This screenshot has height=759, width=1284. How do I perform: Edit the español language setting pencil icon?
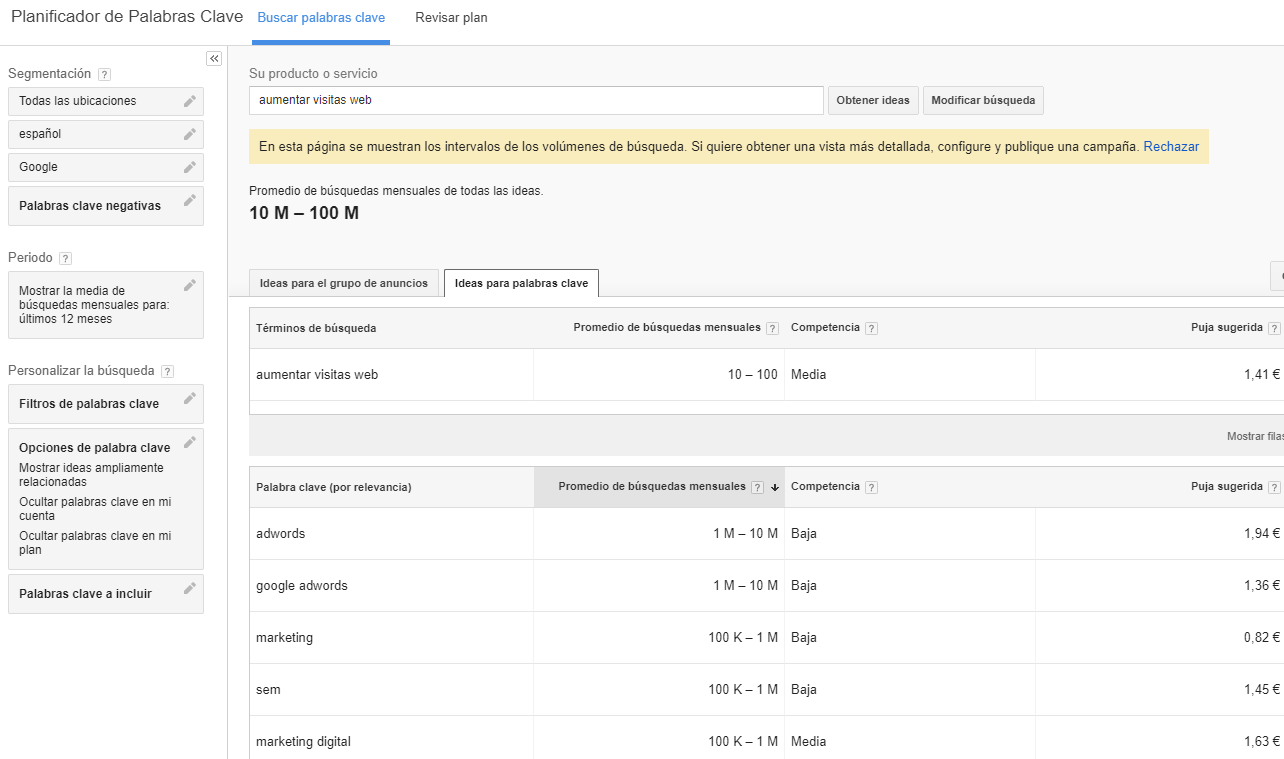[x=190, y=134]
